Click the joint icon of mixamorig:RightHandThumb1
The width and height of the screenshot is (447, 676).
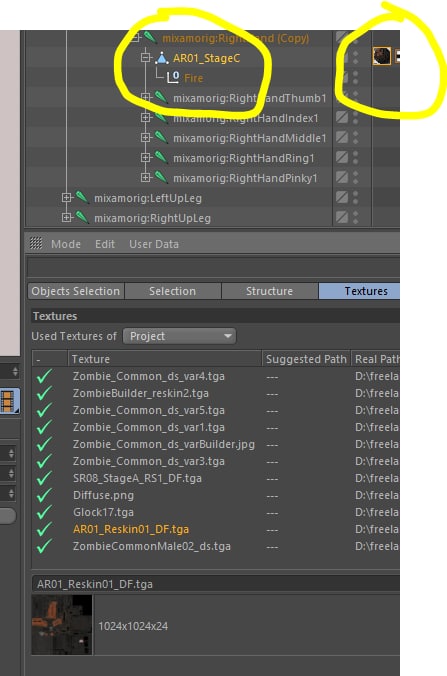[161, 97]
